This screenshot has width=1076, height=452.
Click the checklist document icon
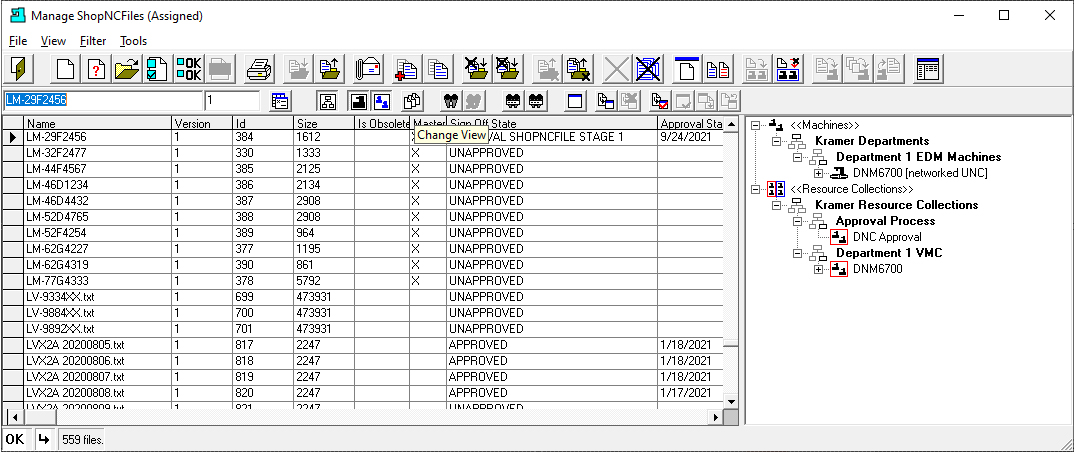point(157,69)
